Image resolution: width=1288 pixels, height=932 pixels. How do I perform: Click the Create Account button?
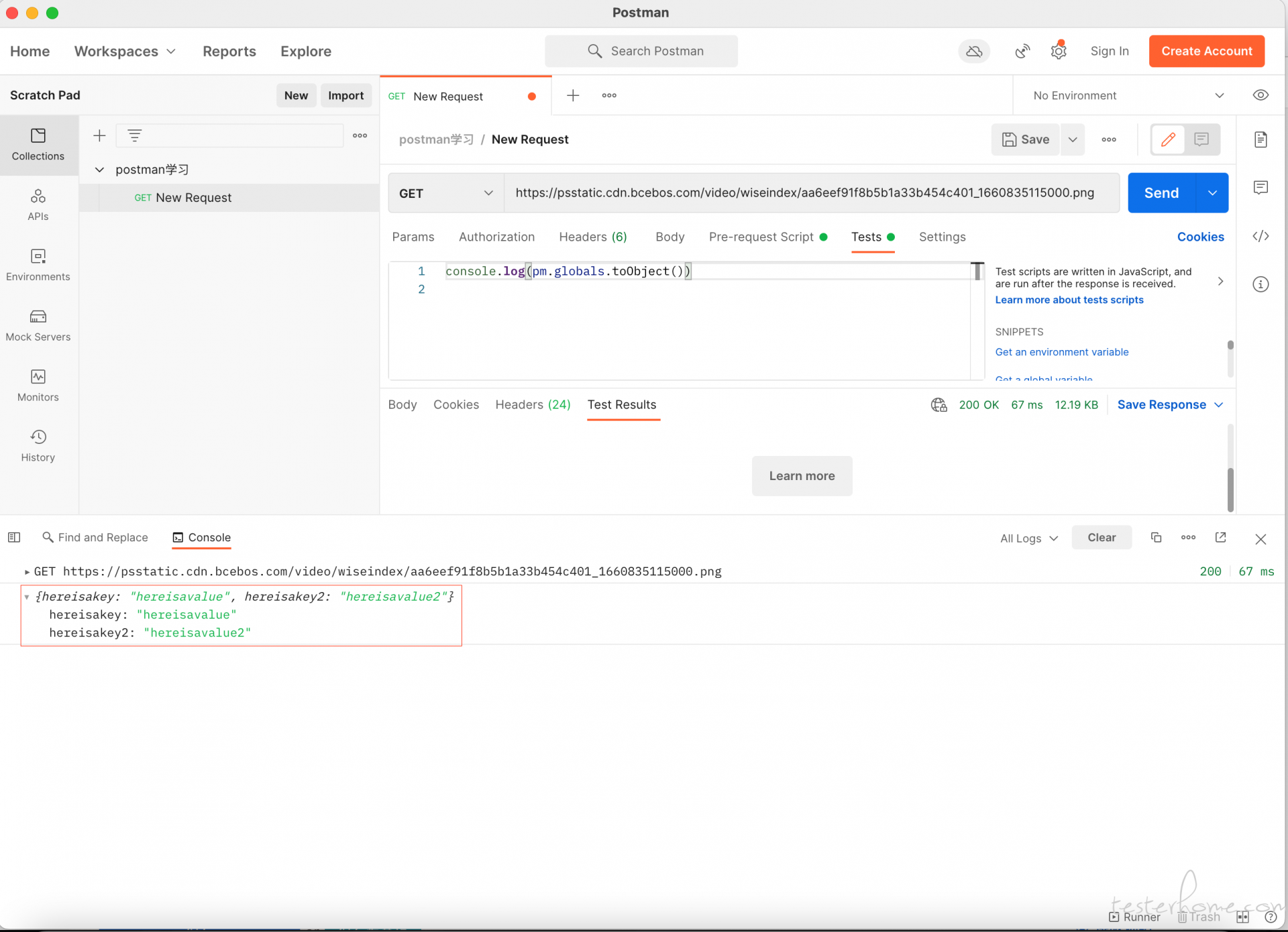tap(1207, 51)
